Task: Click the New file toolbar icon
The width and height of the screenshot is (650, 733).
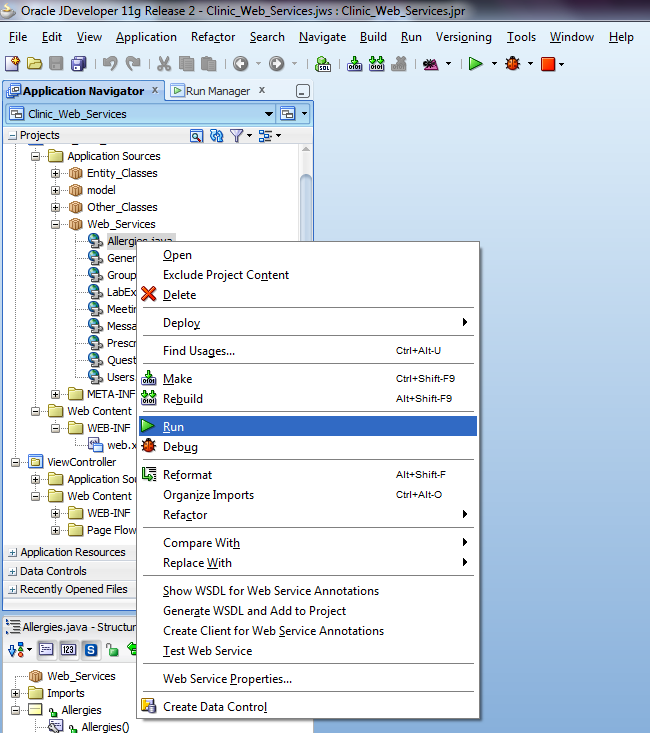Action: (x=12, y=63)
